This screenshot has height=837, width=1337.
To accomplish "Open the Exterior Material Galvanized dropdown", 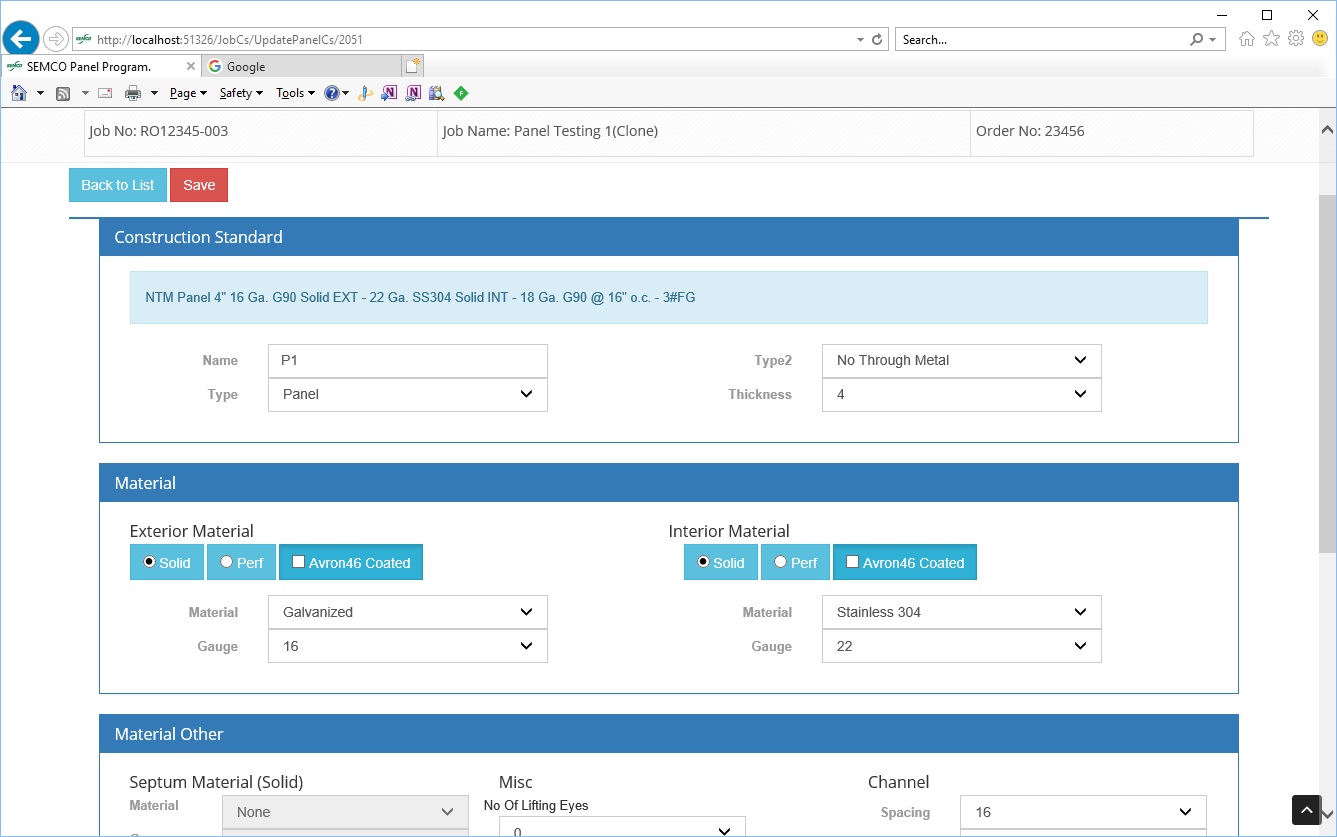I will click(x=407, y=613).
